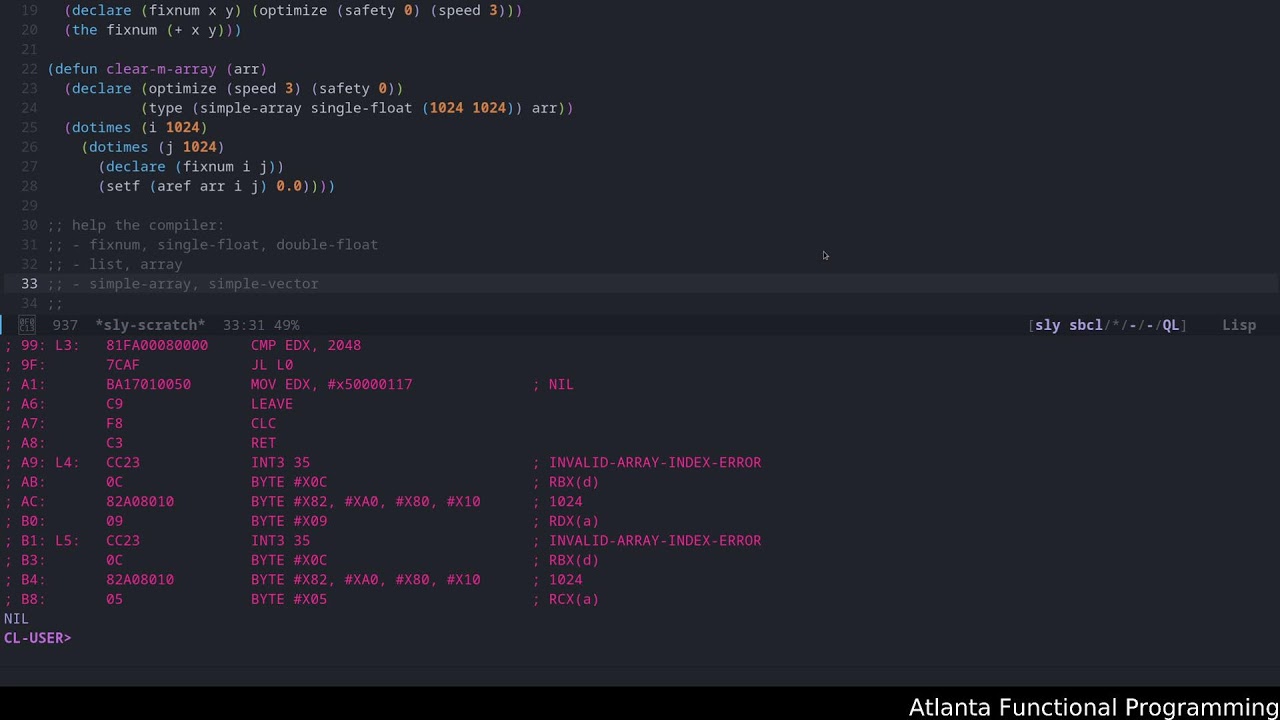Click the CLC instruction
Viewport: 1280px width, 720px height.
click(264, 423)
